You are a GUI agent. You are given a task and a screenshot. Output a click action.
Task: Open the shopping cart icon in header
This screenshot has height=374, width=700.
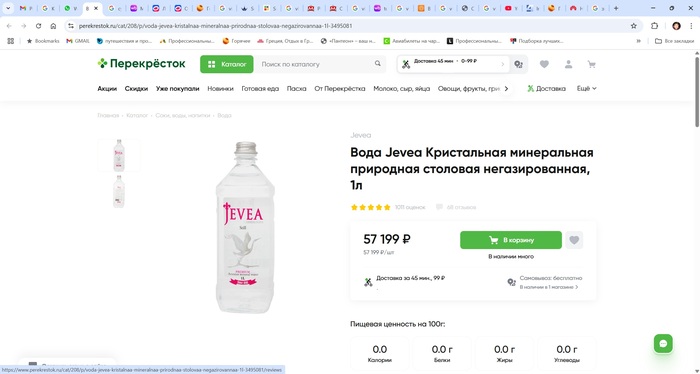tap(592, 64)
